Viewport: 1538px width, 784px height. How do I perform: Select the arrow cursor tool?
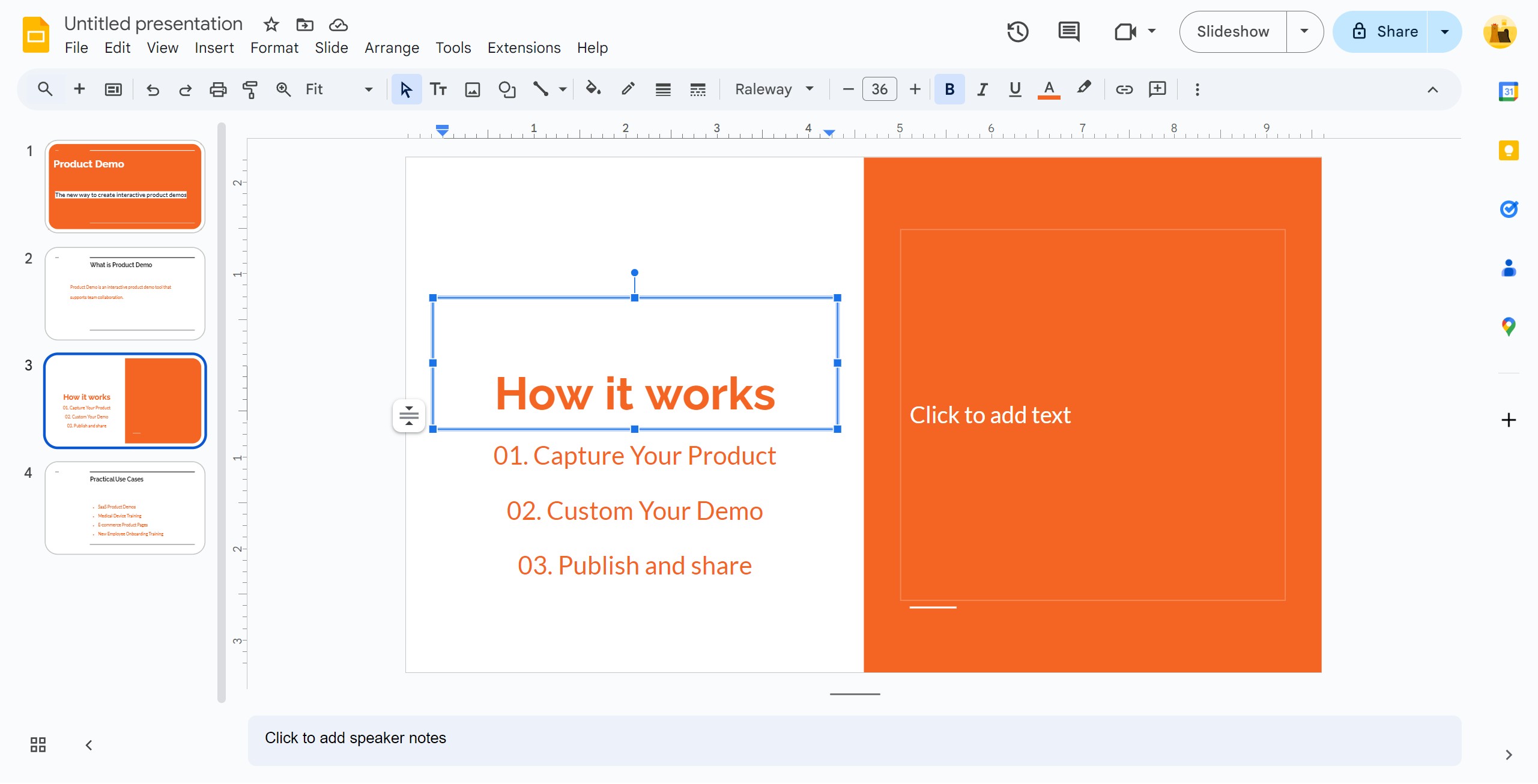point(407,89)
